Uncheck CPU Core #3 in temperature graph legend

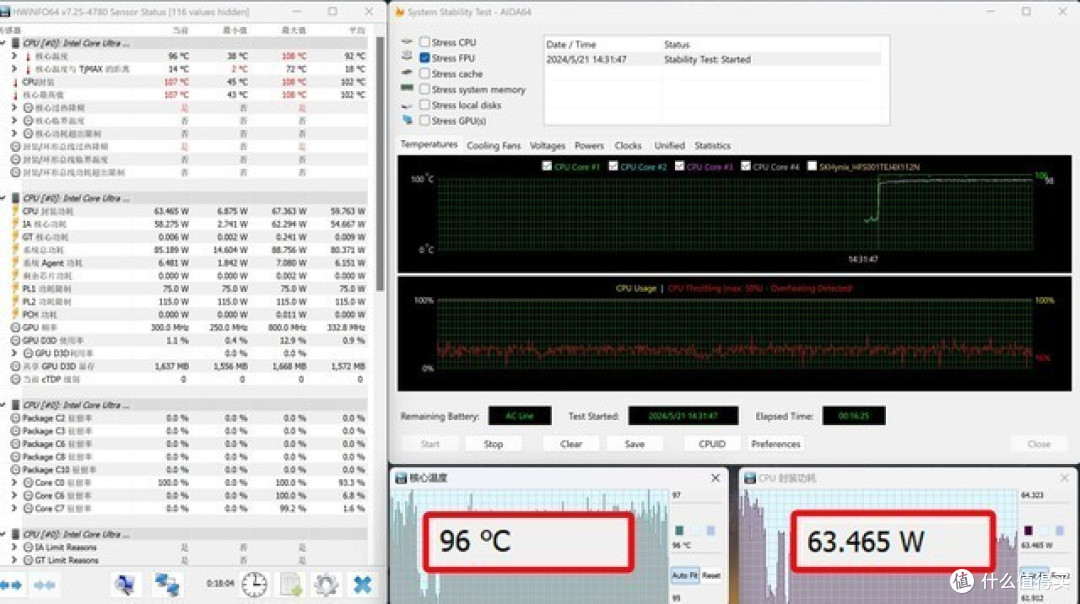[x=679, y=166]
